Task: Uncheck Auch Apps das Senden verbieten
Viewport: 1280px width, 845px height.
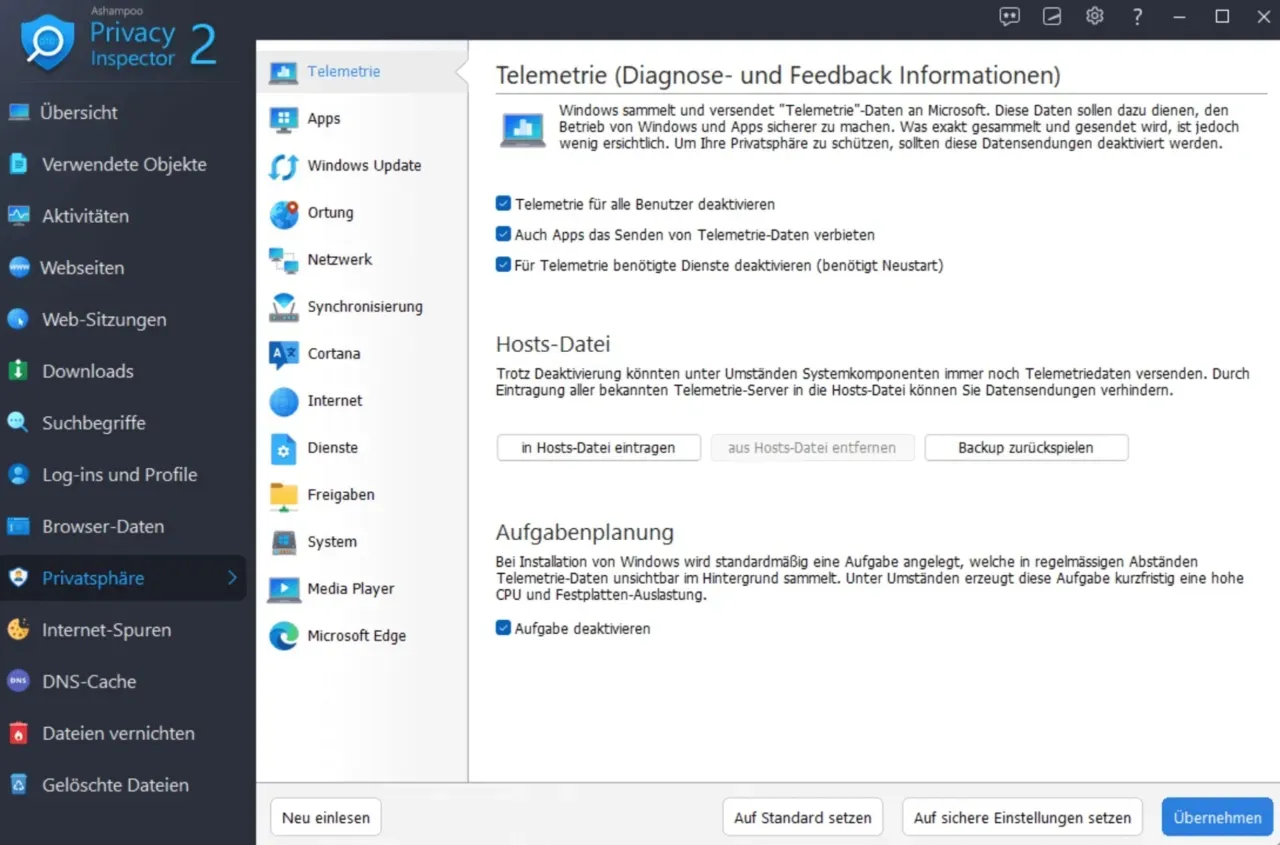Action: pyautogui.click(x=504, y=235)
